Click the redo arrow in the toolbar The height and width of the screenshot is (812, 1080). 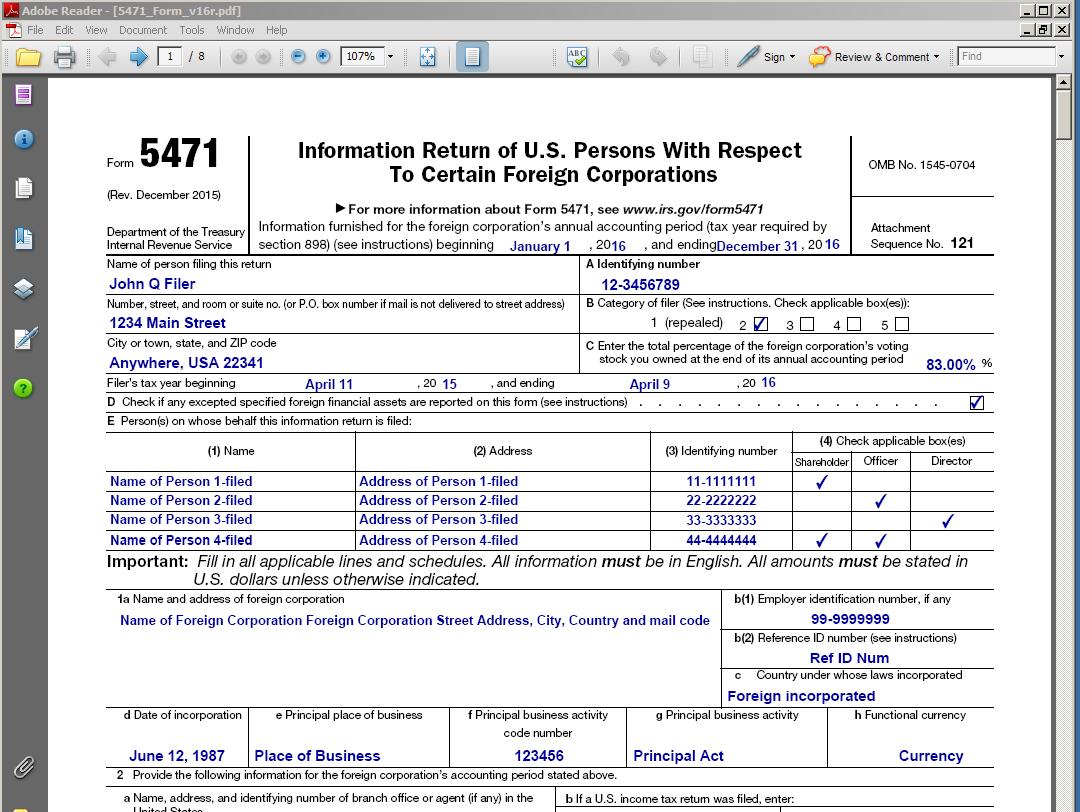tap(658, 56)
